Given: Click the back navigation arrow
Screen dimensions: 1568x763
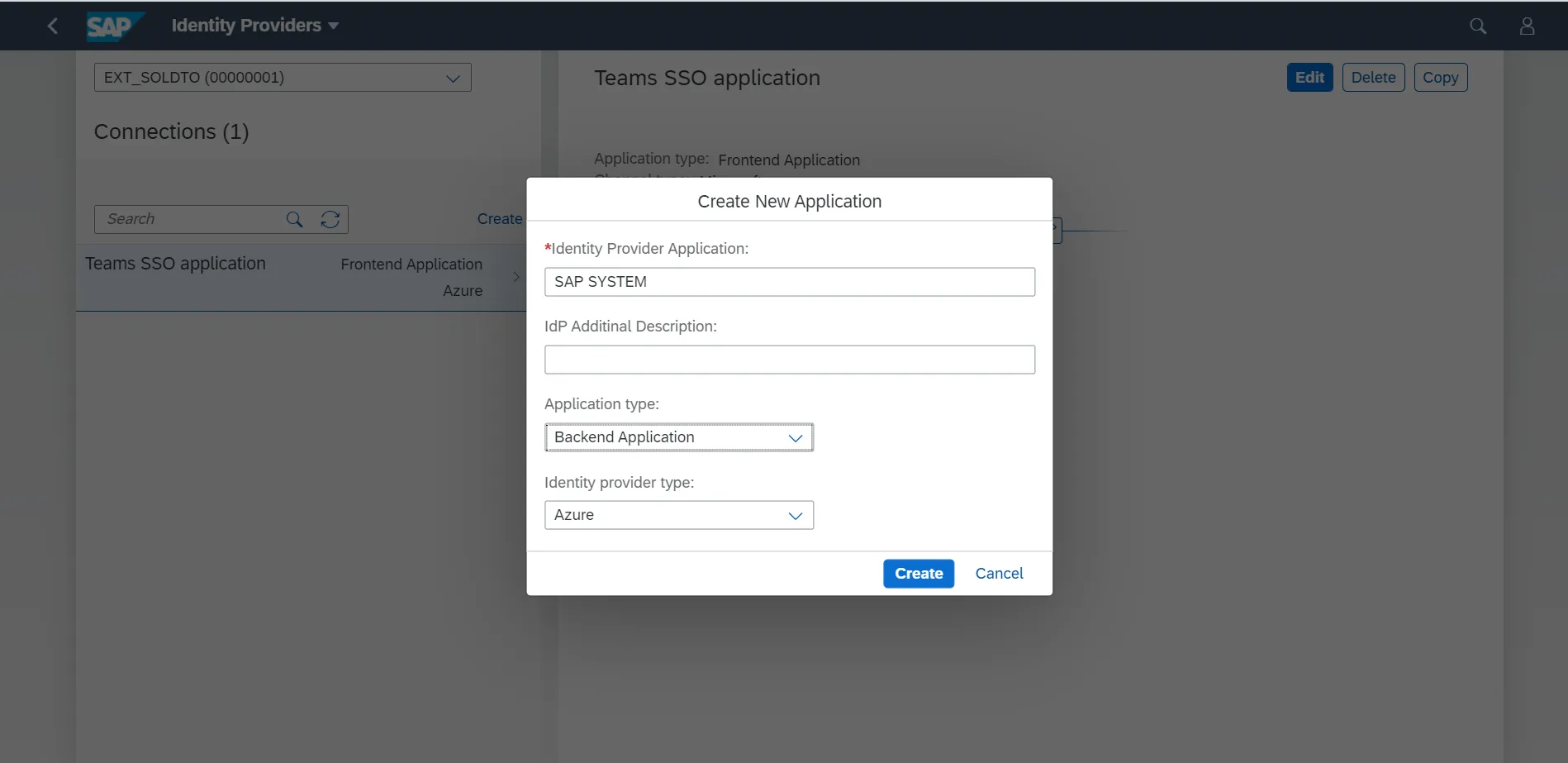Looking at the screenshot, I should (x=53, y=26).
